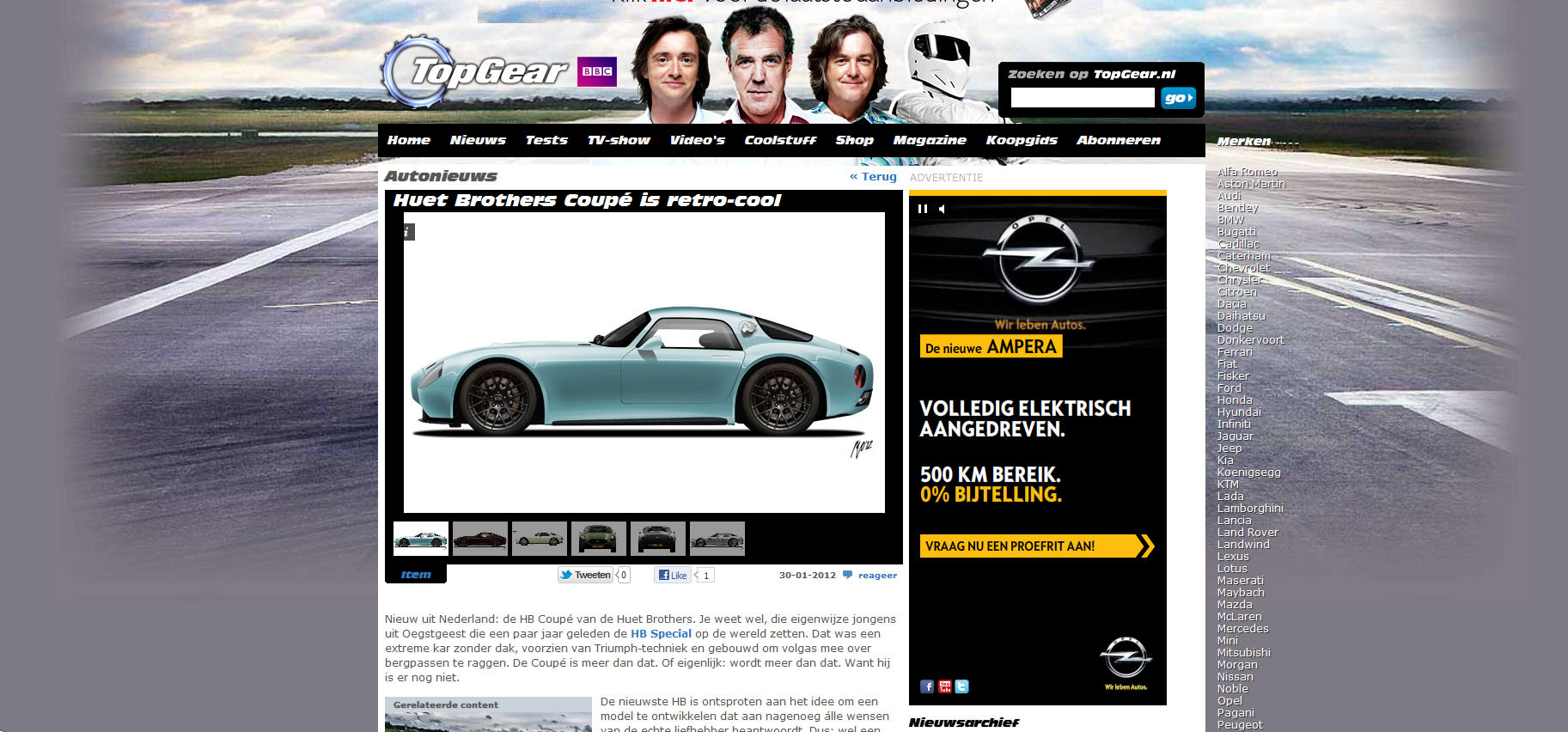Open the Pagani brand link
This screenshot has height=732, width=1568.
(x=1235, y=713)
